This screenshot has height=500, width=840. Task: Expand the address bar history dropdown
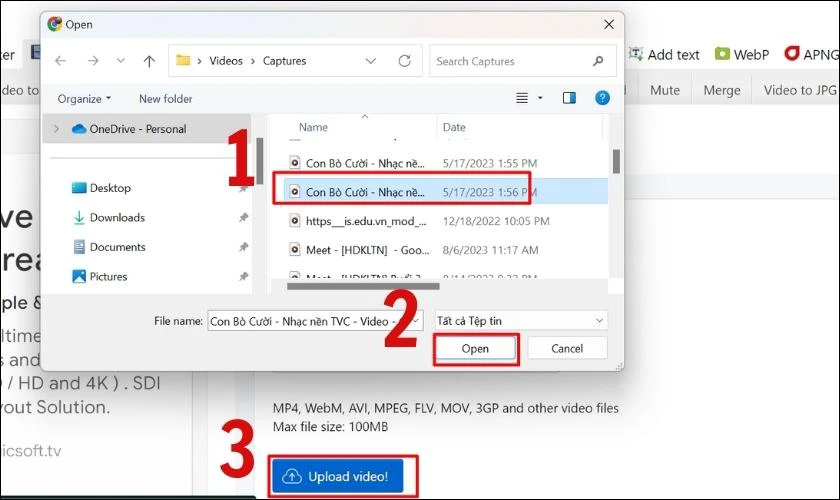371,61
